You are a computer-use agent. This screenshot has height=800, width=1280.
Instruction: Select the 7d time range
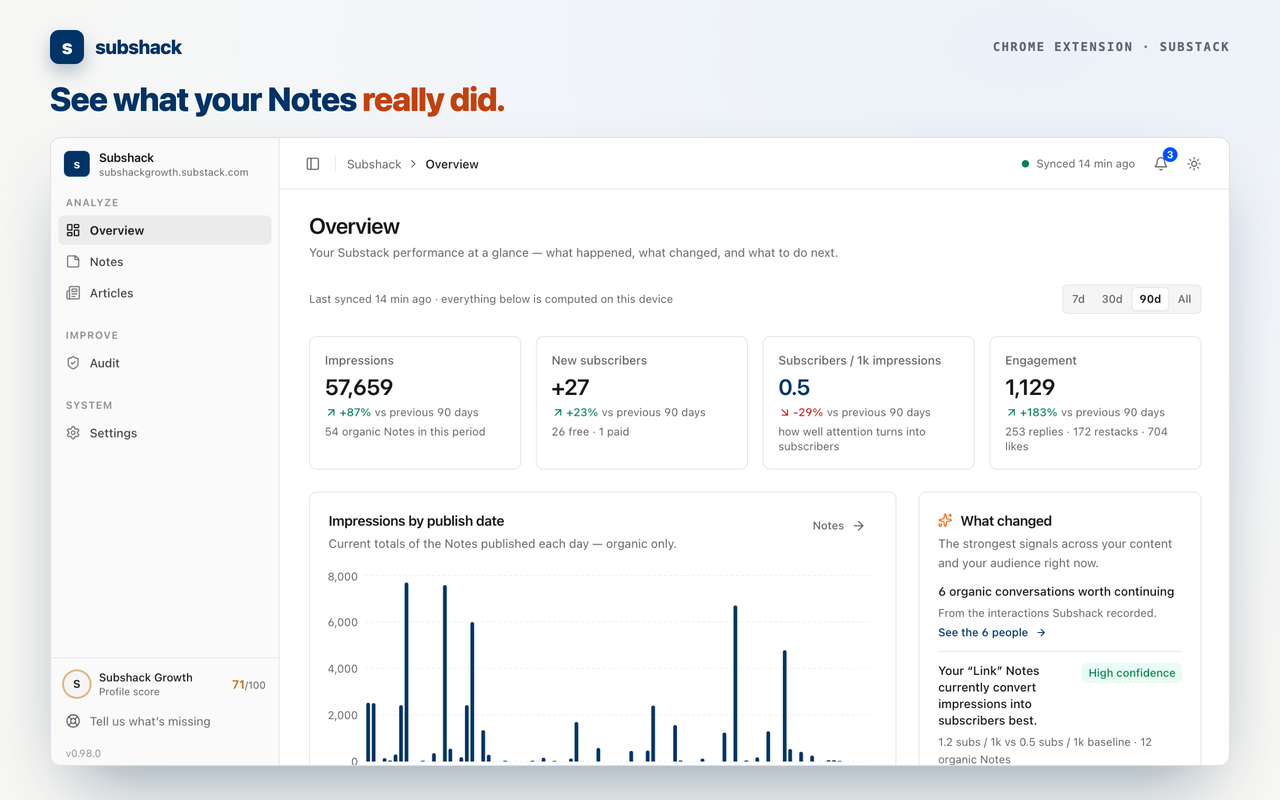1078,299
